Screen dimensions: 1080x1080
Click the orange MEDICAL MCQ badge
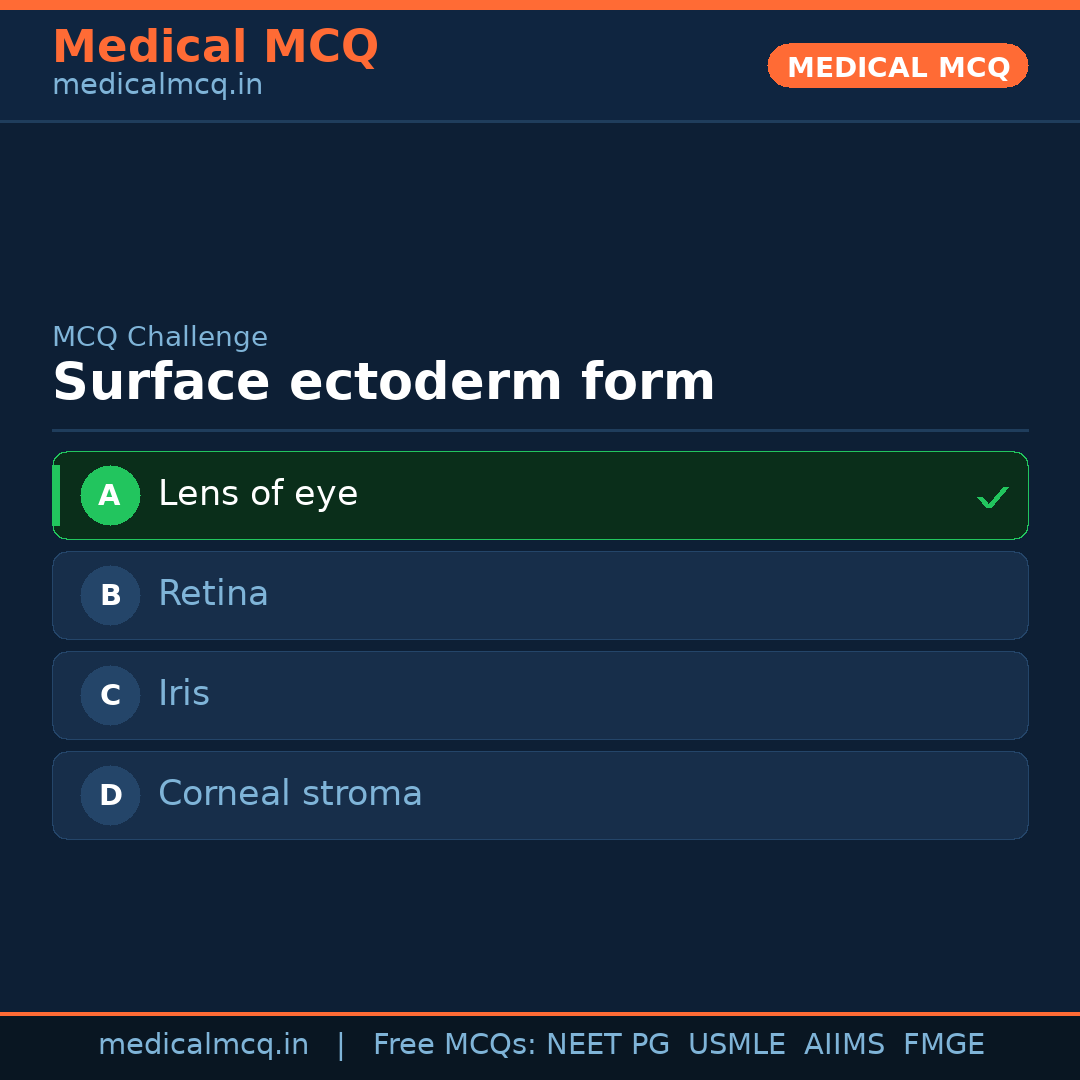897,66
